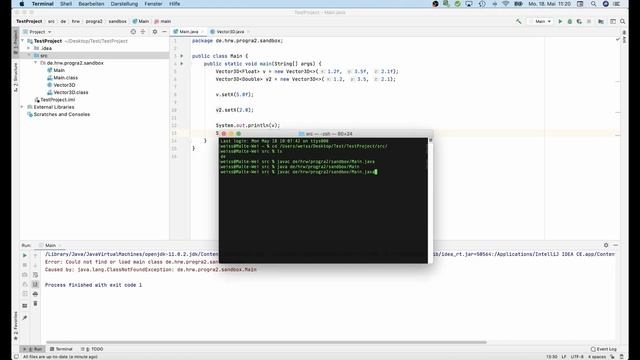This screenshot has height=360, width=640.
Task: Open the Main run configuration dropdown
Action: (x=541, y=21)
